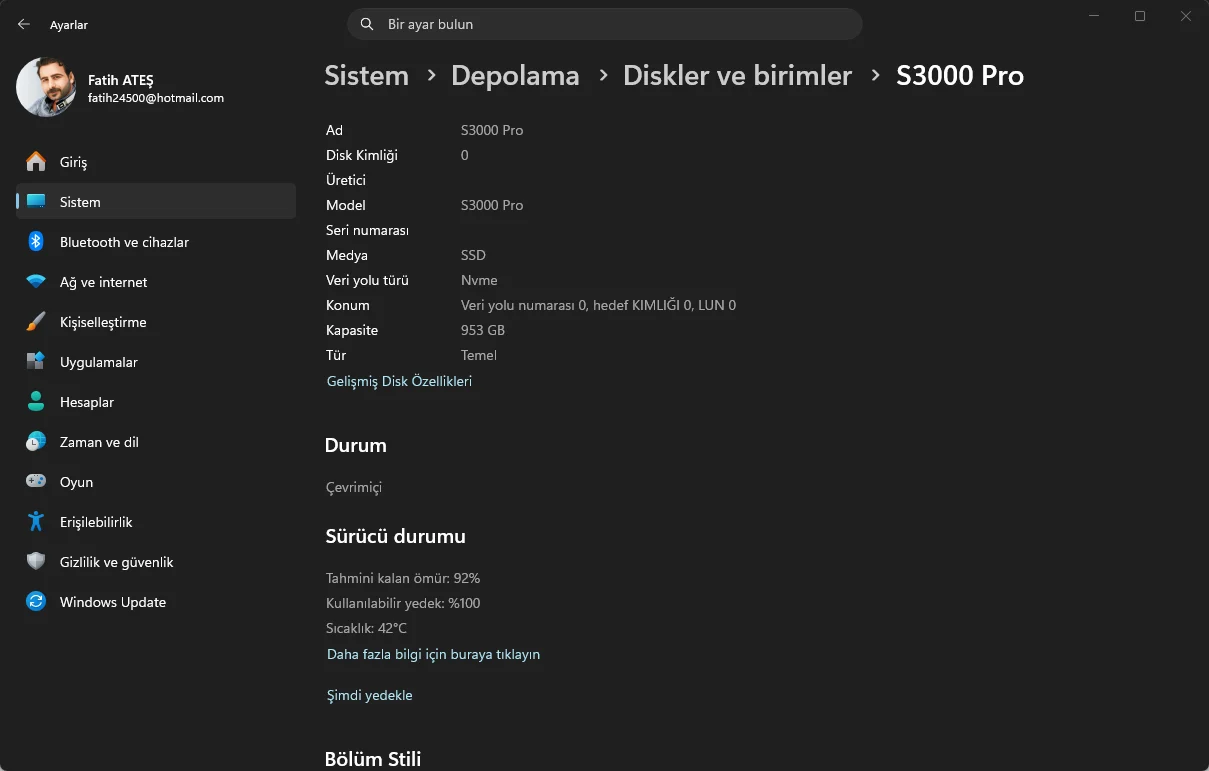The height and width of the screenshot is (771, 1209).
Task: Click the Erişilebilirlik accessibility icon
Action: (36, 522)
